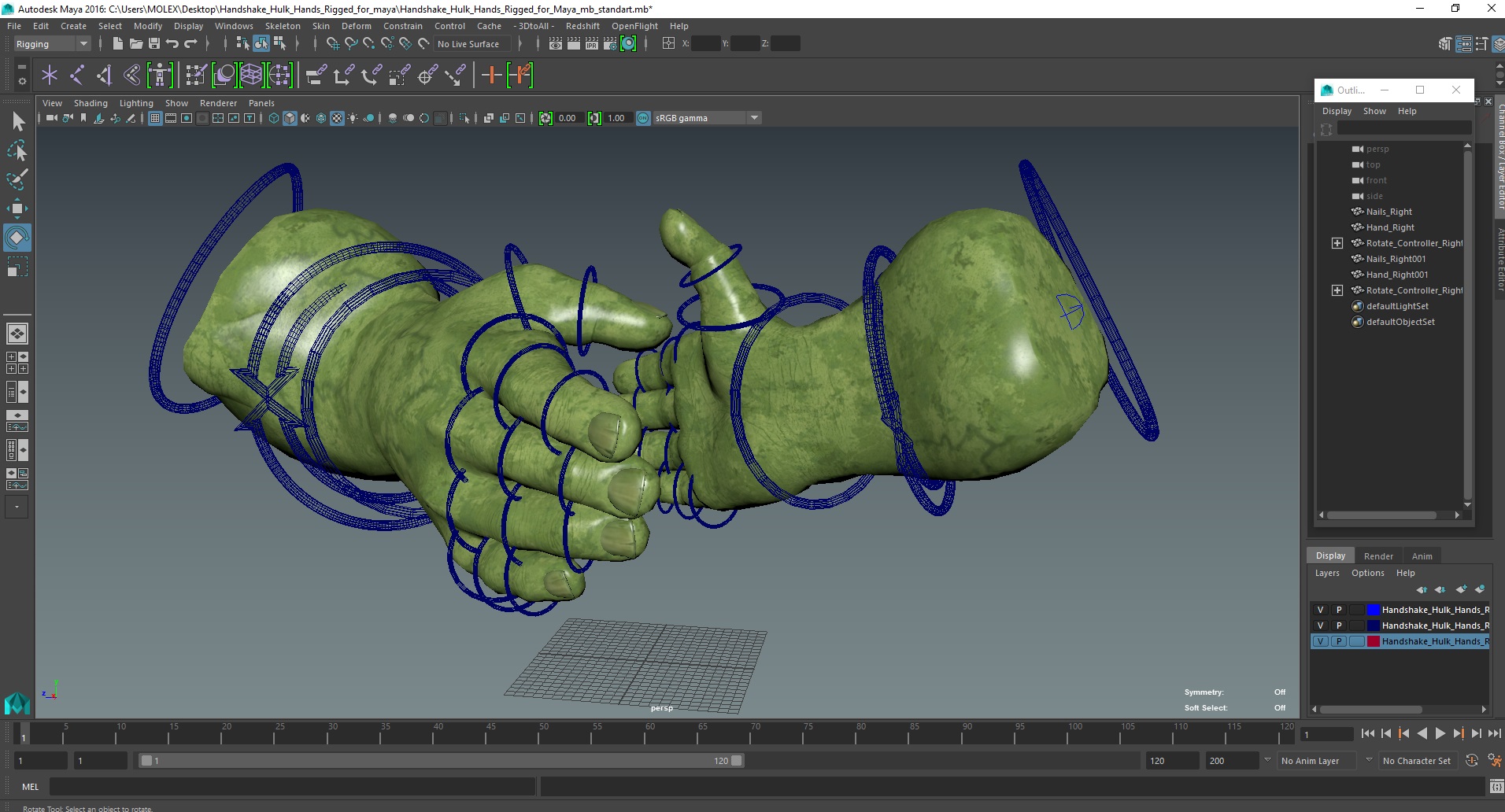Viewport: 1505px width, 812px height.
Task: Redo the last action
Action: tap(190, 43)
